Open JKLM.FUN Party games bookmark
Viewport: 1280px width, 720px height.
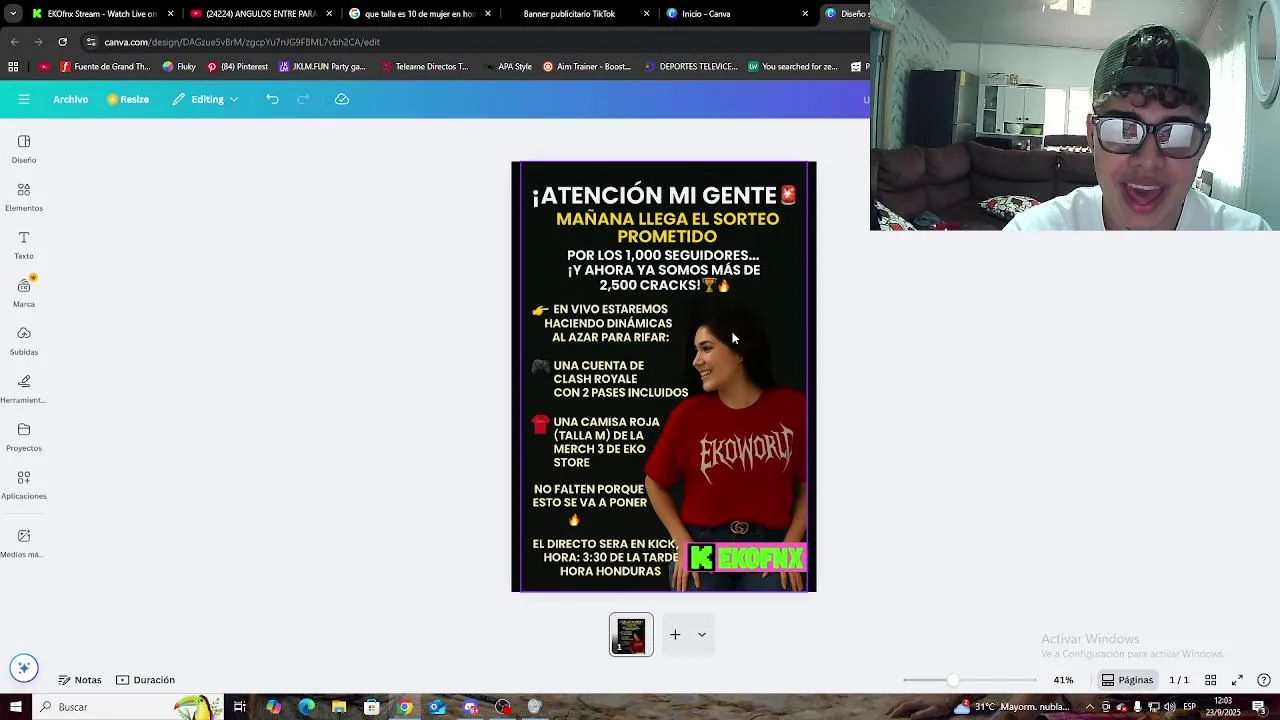(322, 67)
